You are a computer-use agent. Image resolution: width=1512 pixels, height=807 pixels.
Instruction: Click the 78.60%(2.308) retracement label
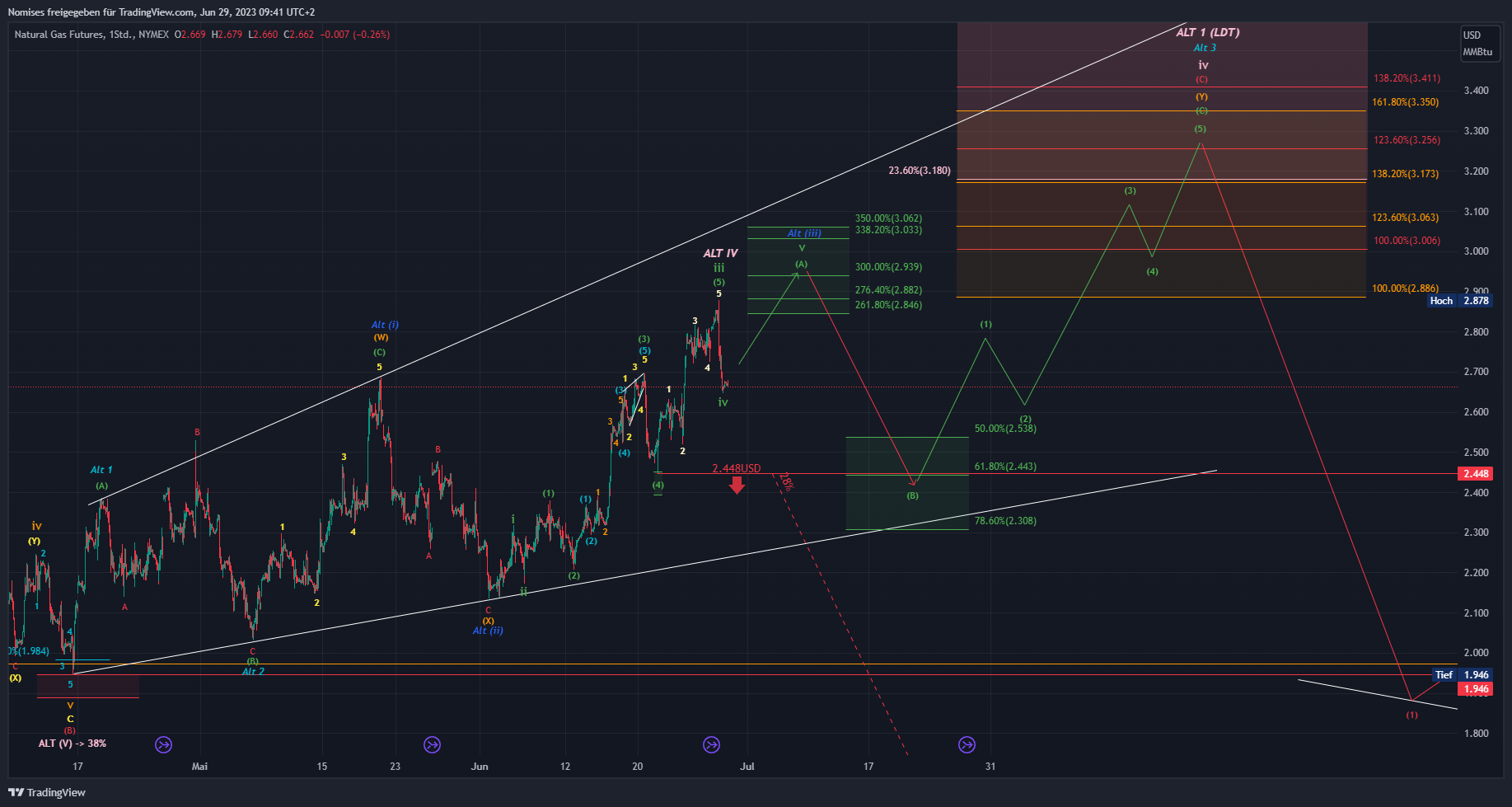coord(1005,521)
